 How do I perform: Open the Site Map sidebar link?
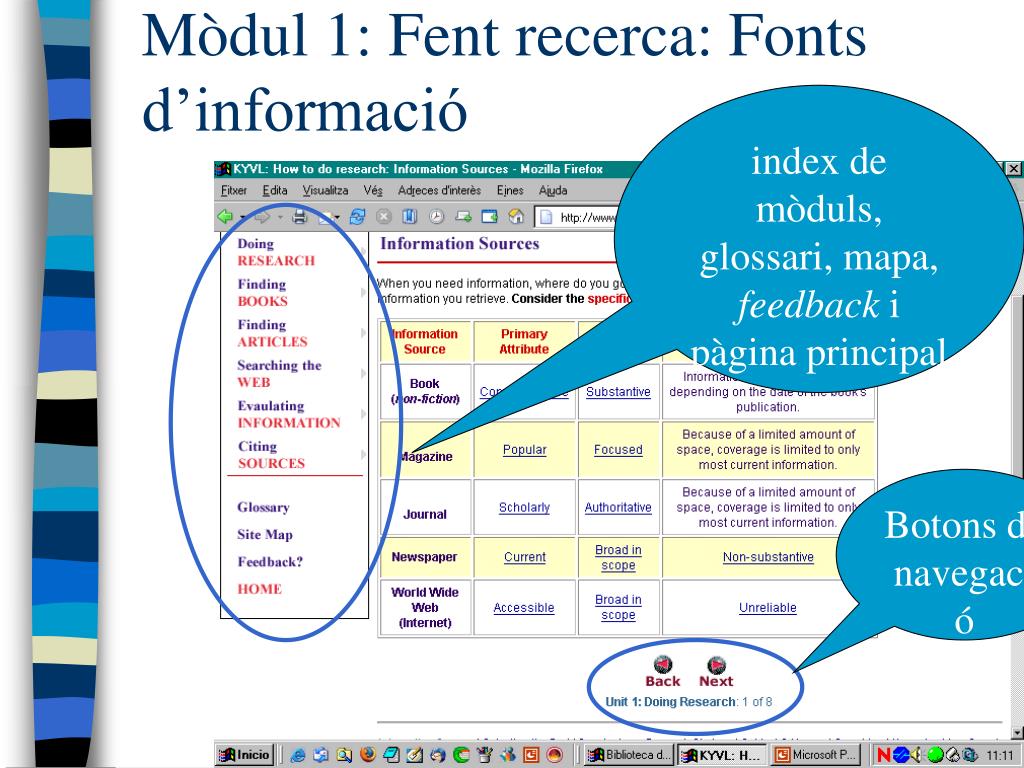pyautogui.click(x=264, y=535)
